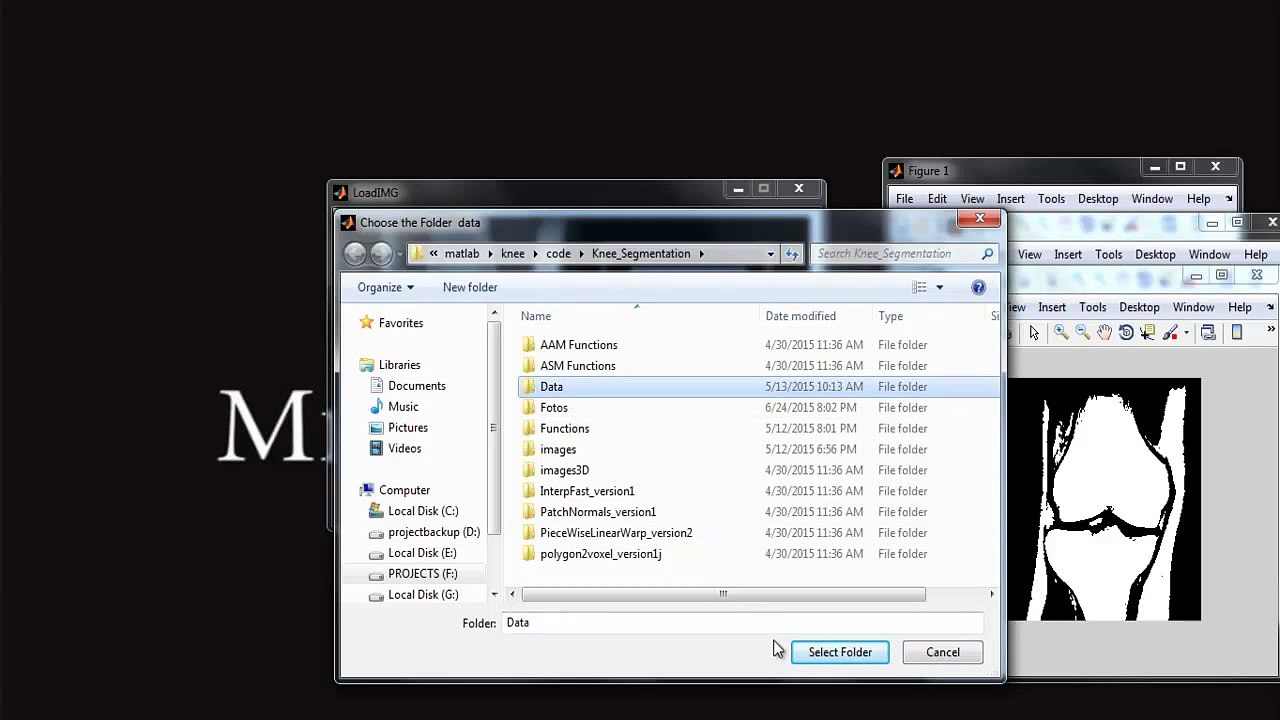The height and width of the screenshot is (720, 1280).
Task: Activate the Pan hand tool in figure toolbar
Action: (1104, 333)
